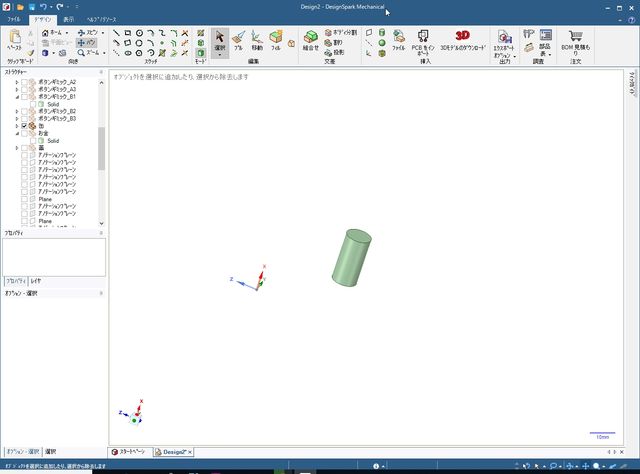The image size is (640, 474).
Task: Toggle visibility checkbox for ボタンギミック_A2
Action: point(24,82)
